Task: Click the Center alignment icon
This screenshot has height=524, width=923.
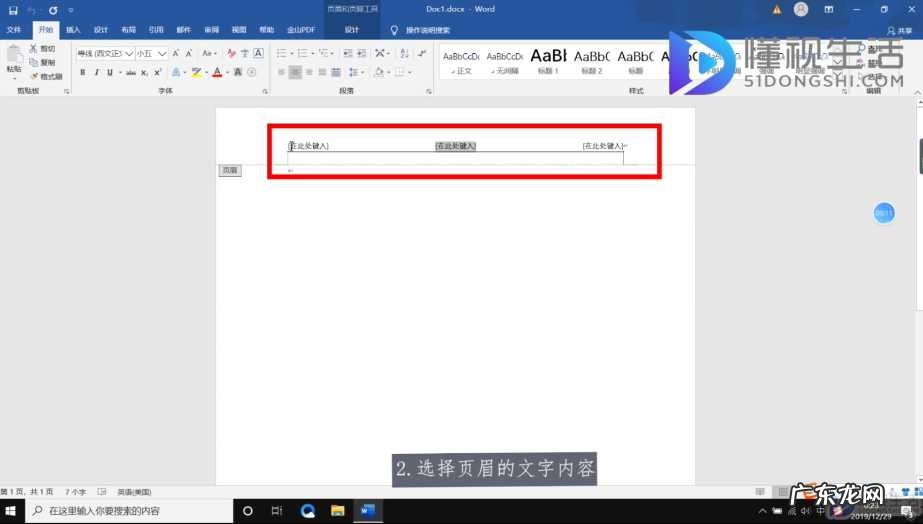Action: click(x=295, y=72)
